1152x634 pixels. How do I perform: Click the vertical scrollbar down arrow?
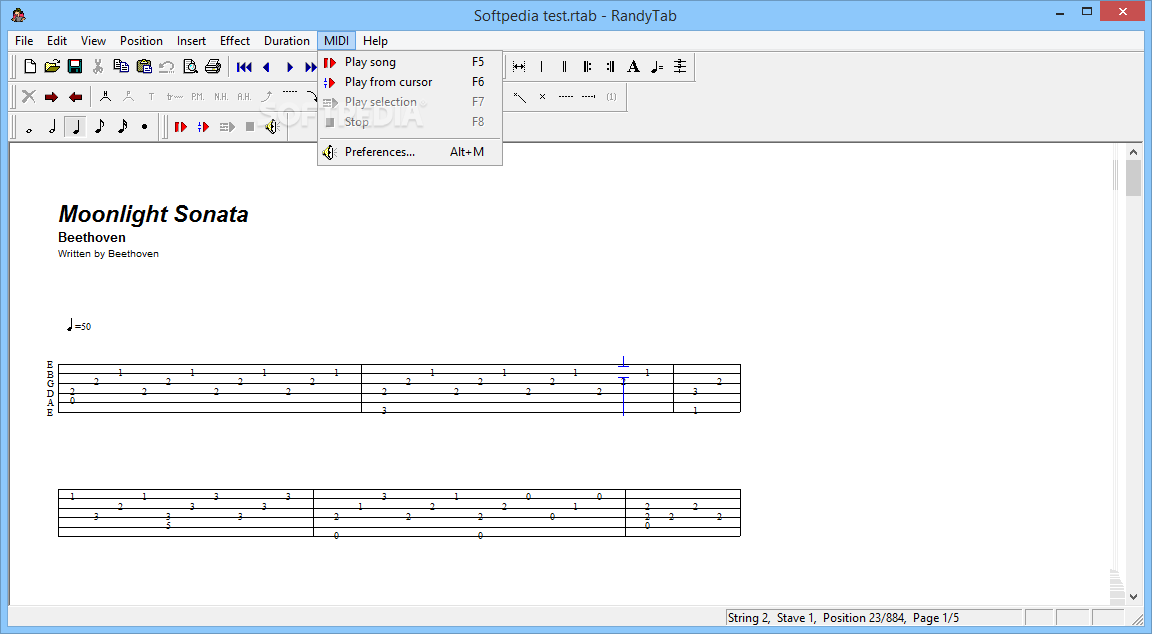tap(1133, 597)
